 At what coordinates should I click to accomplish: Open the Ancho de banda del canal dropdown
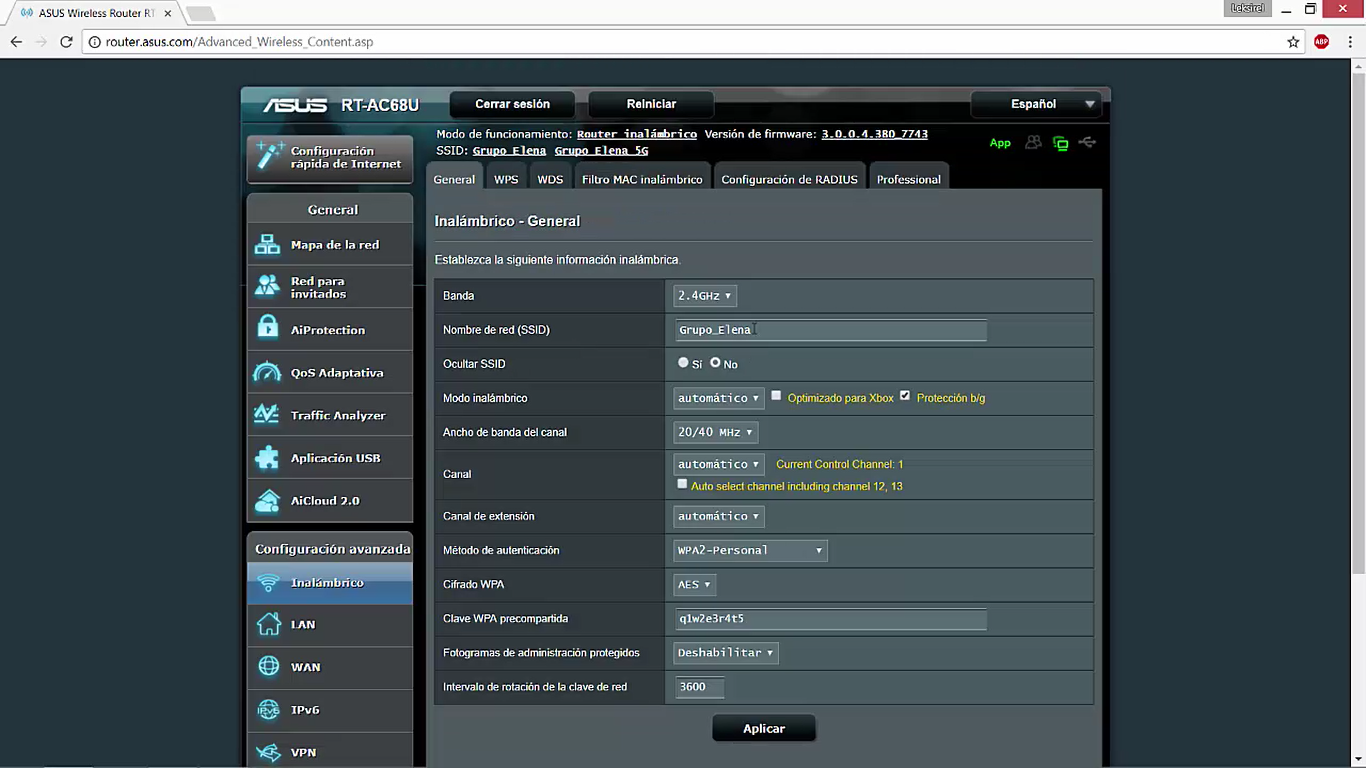716,432
